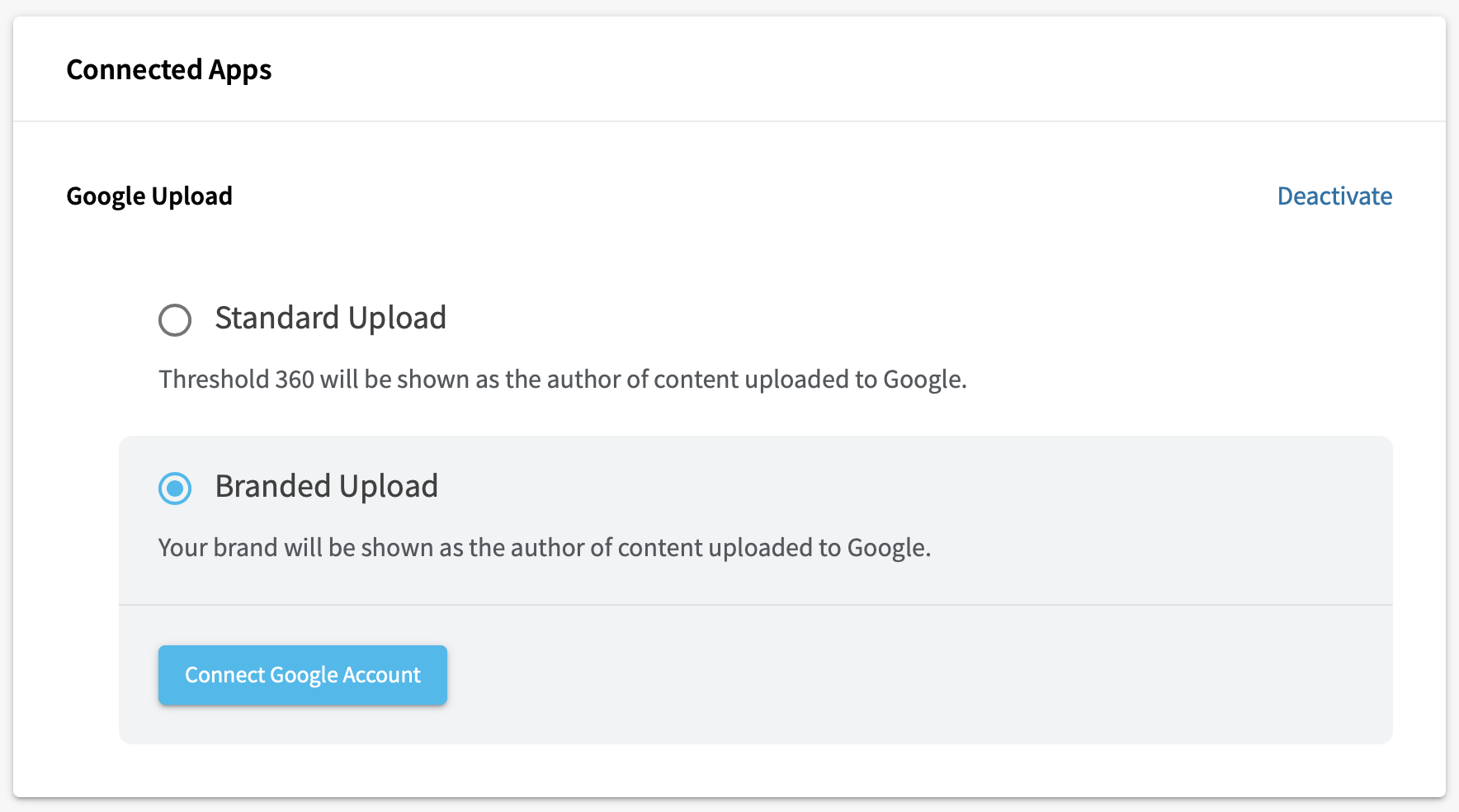
Task: Click the Standard Upload label text
Action: (x=331, y=318)
